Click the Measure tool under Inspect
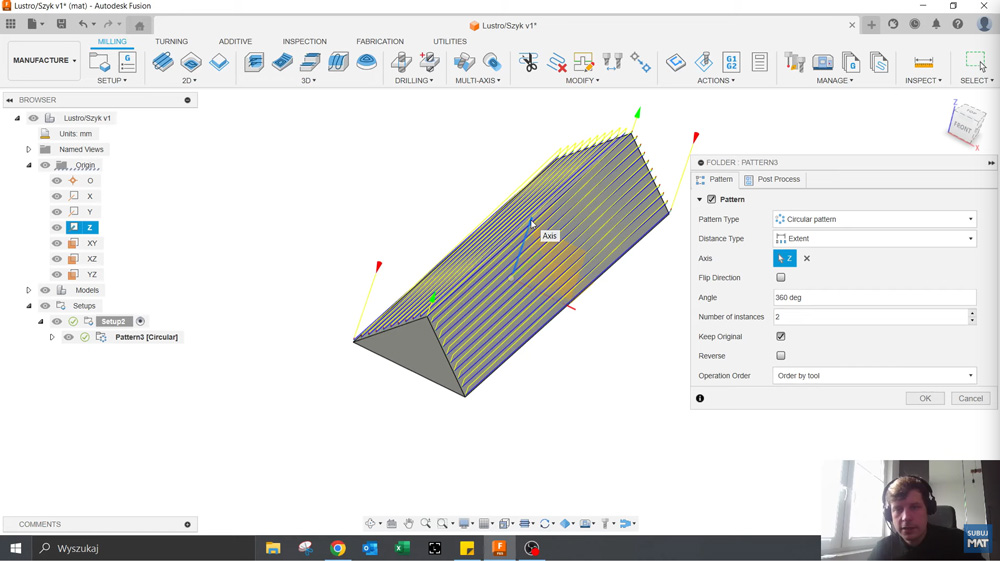 click(x=923, y=62)
